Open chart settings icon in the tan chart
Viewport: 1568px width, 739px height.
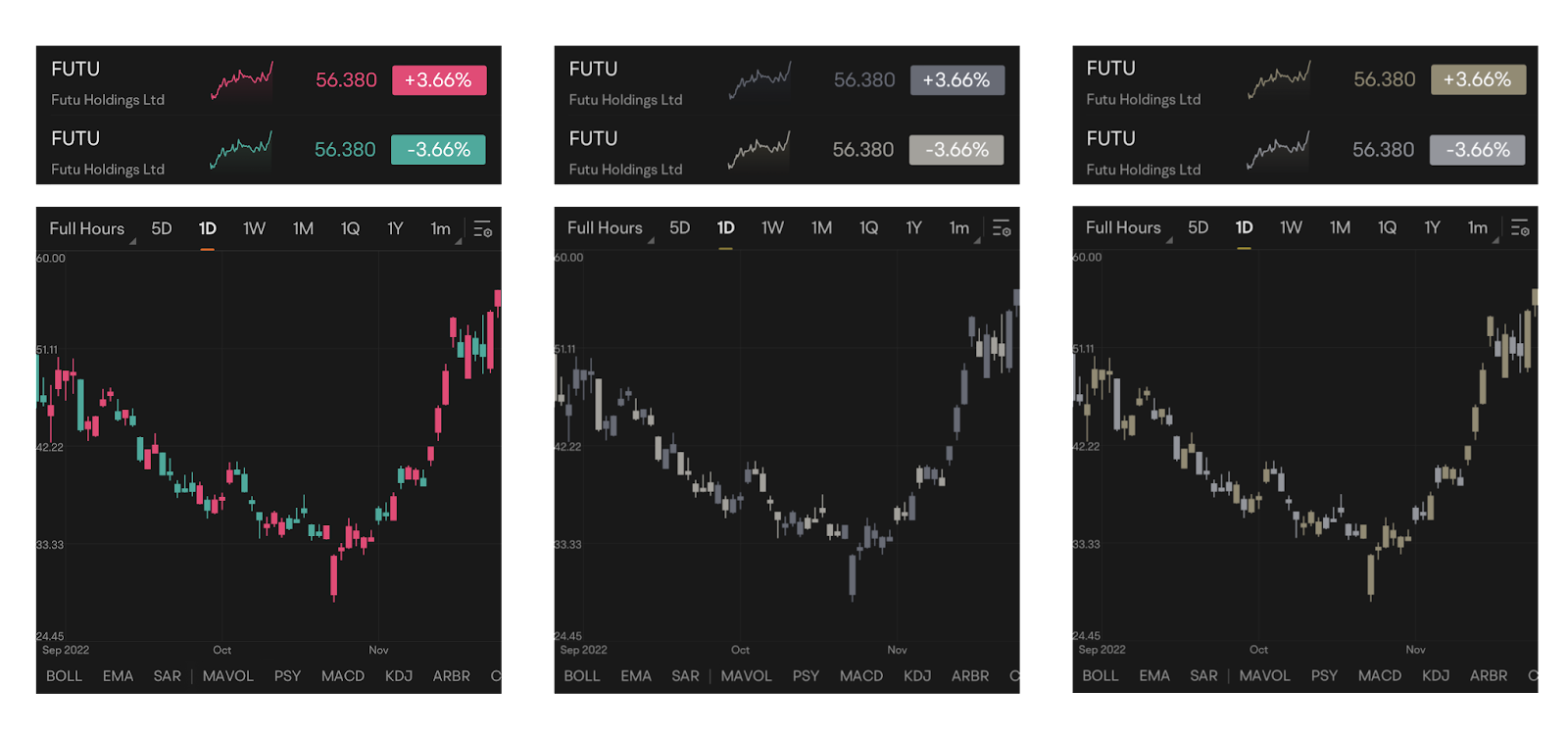click(x=1520, y=227)
